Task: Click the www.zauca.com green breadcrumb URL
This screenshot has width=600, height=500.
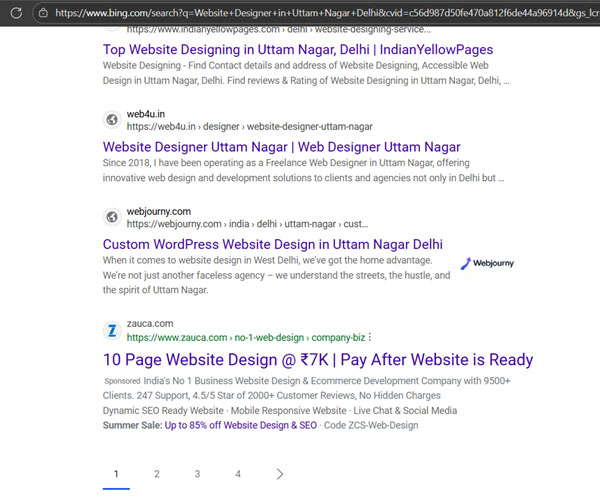Action: click(250, 337)
